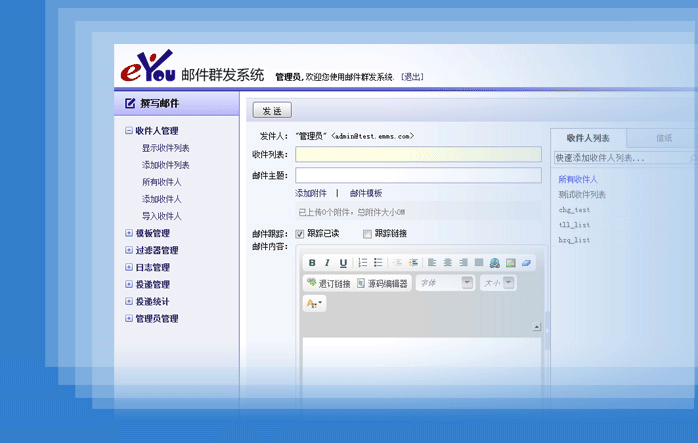Image resolution: width=698 pixels, height=443 pixels.
Task: Click the editor toolbar collapse arrow
Action: (536, 327)
